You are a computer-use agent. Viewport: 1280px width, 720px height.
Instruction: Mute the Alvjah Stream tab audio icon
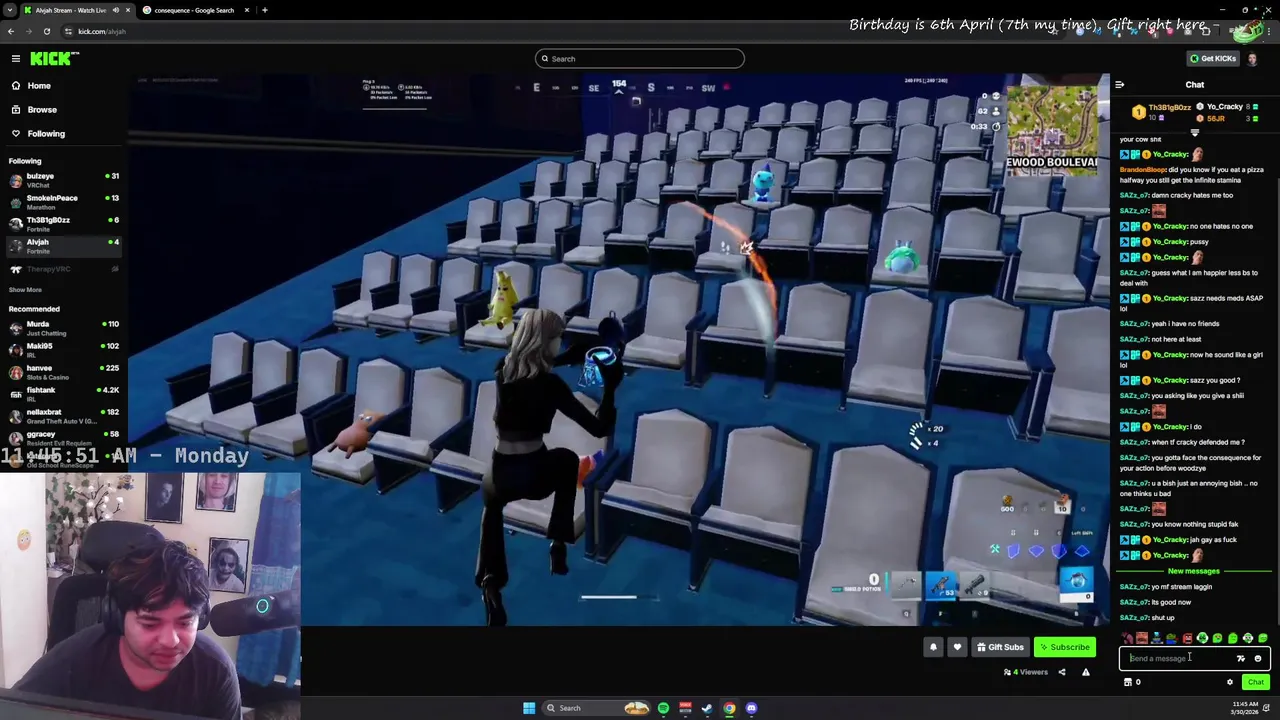coord(116,10)
